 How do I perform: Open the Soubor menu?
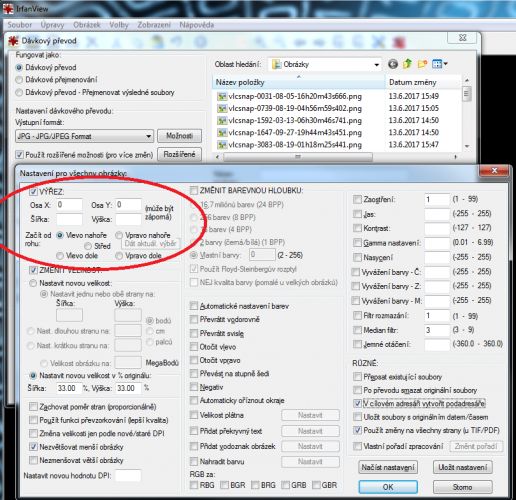tap(20, 25)
